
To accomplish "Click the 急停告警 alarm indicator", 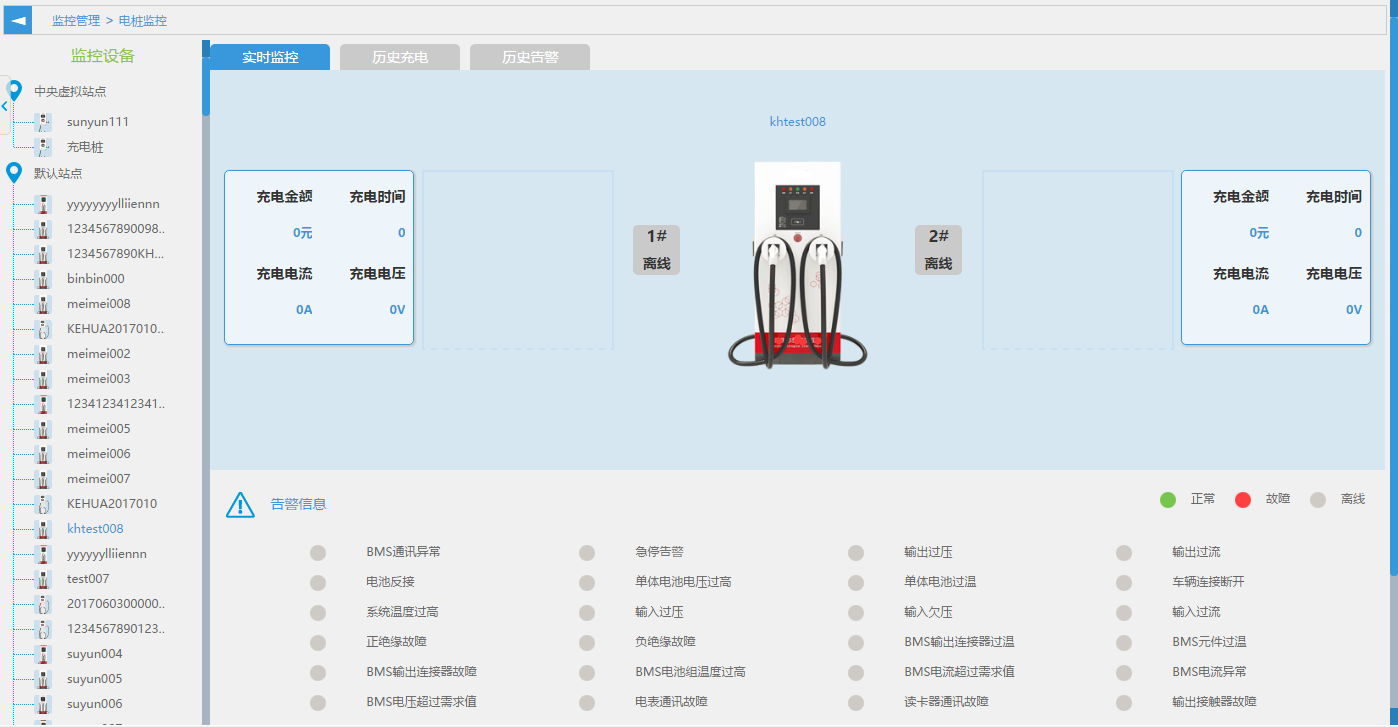I will pyautogui.click(x=587, y=552).
